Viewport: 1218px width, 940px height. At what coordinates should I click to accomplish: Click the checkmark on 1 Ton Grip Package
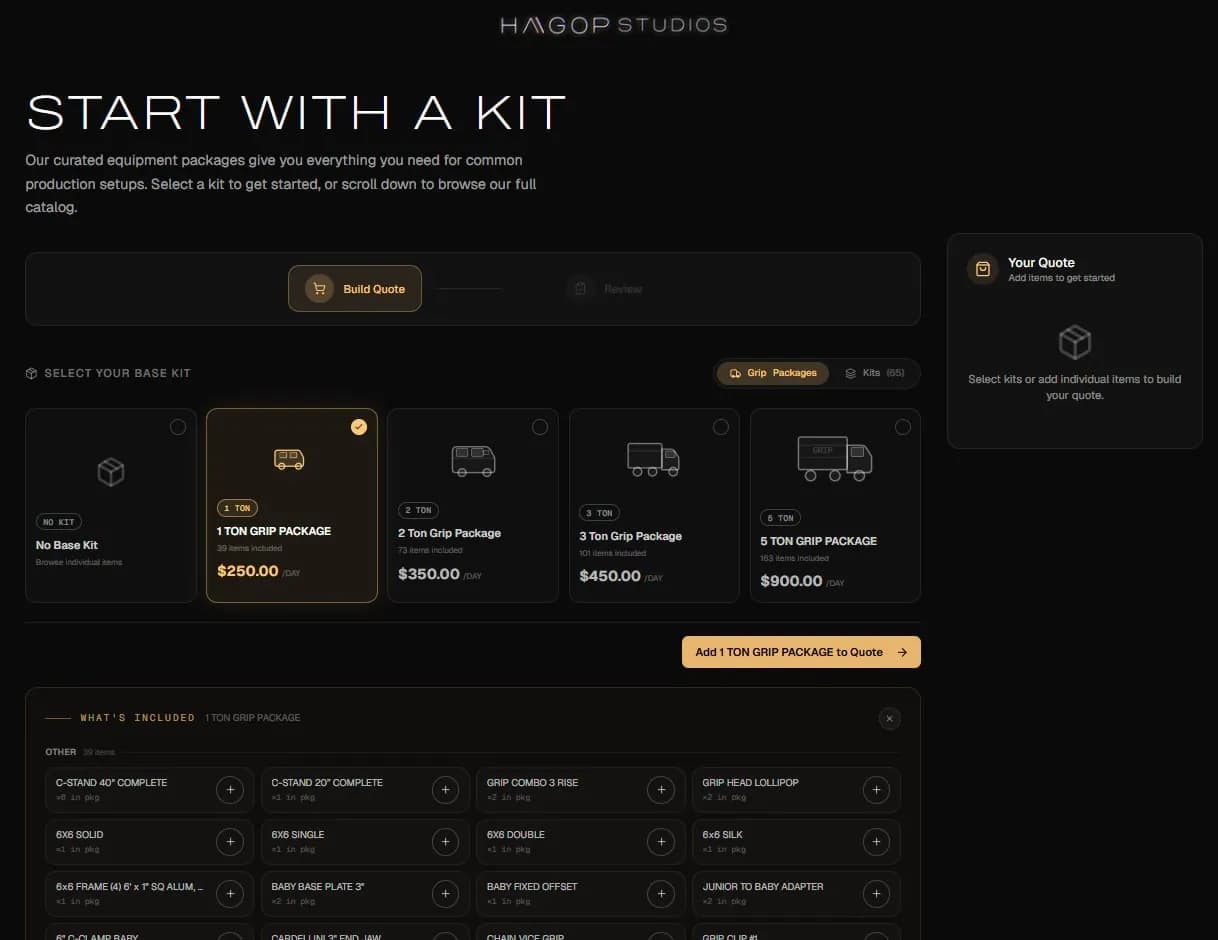358,426
